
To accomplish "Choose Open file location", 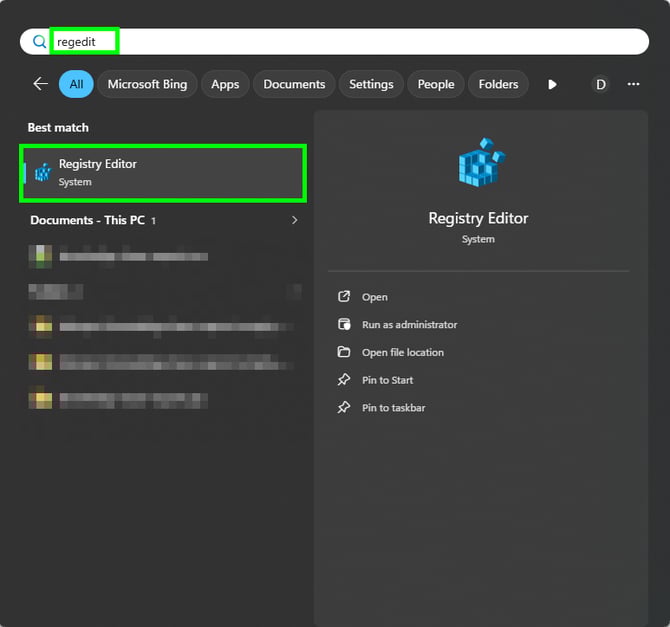I will coord(403,353).
